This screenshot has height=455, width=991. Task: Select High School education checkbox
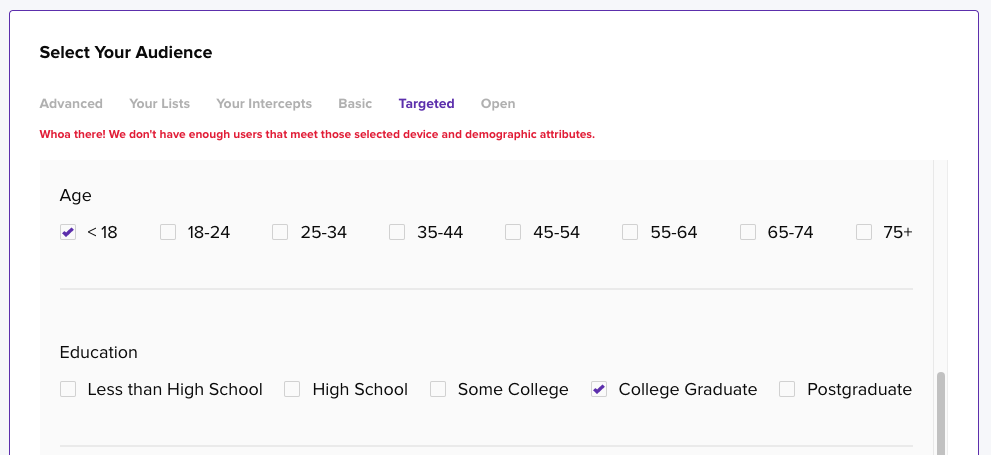click(x=292, y=389)
